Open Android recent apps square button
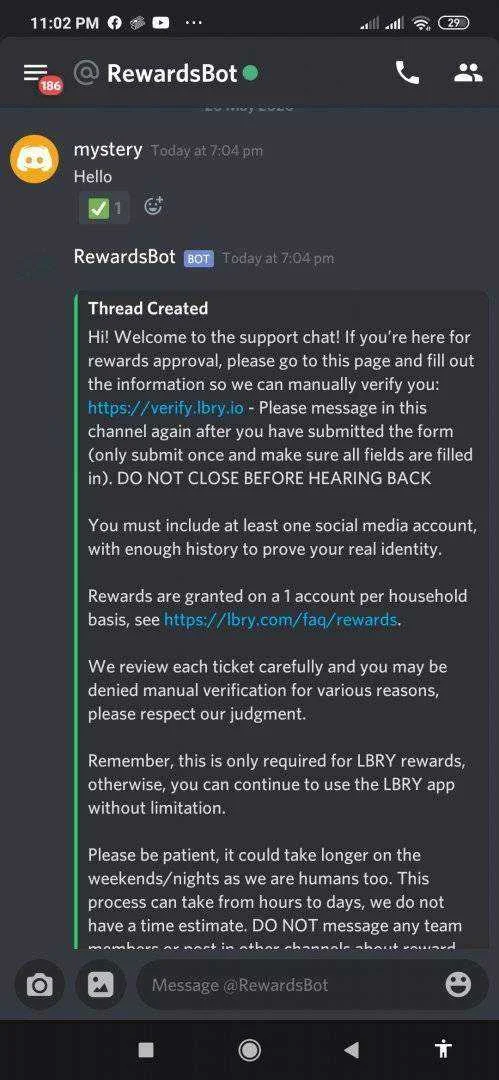The height and width of the screenshot is (1080, 499). click(x=146, y=1050)
